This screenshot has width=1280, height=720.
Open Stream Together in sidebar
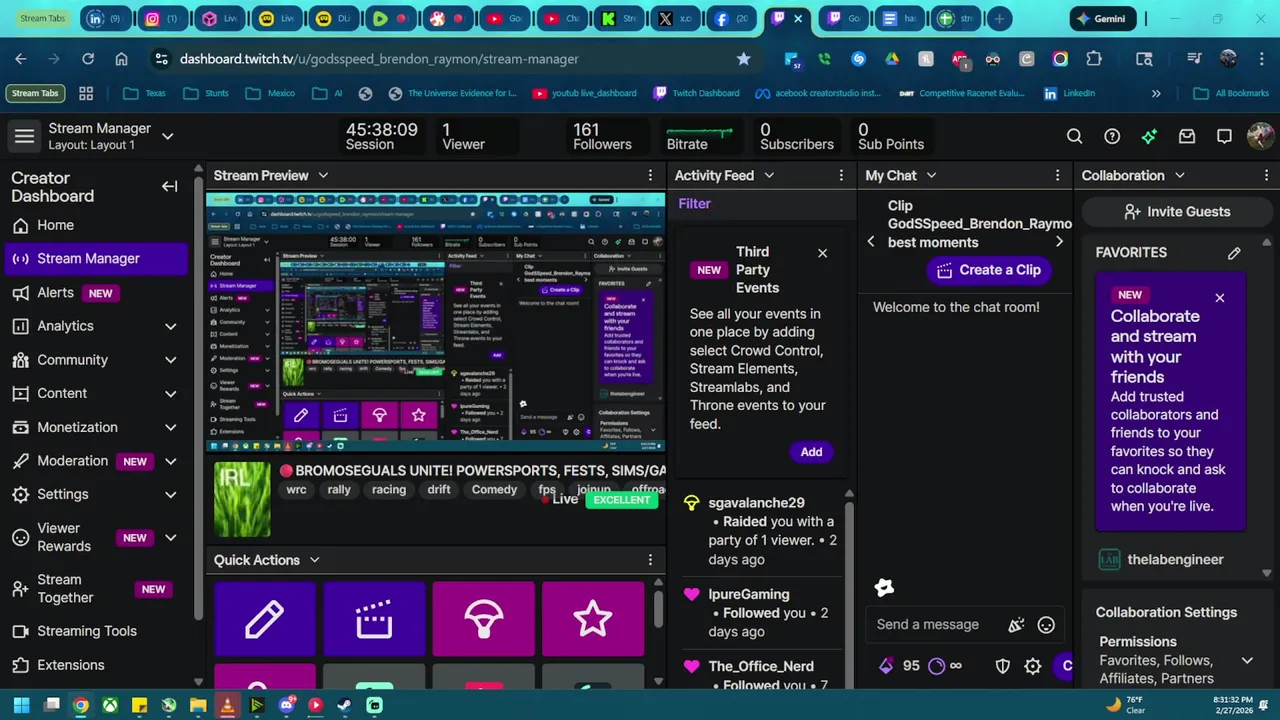(x=95, y=589)
